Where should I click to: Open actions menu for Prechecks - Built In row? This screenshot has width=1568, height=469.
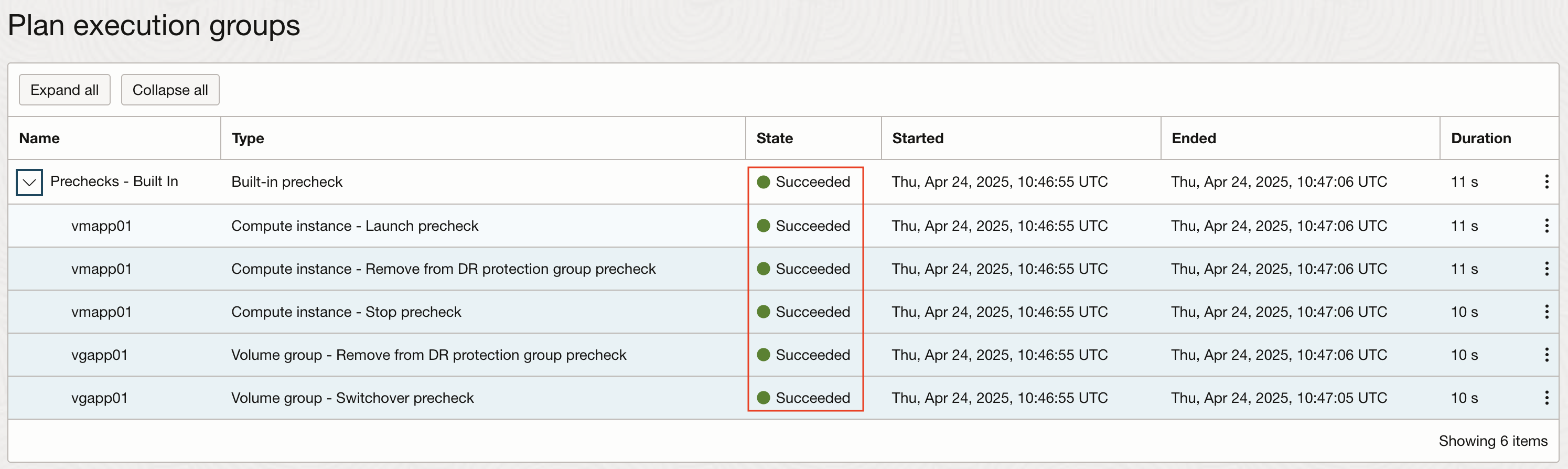click(1546, 182)
